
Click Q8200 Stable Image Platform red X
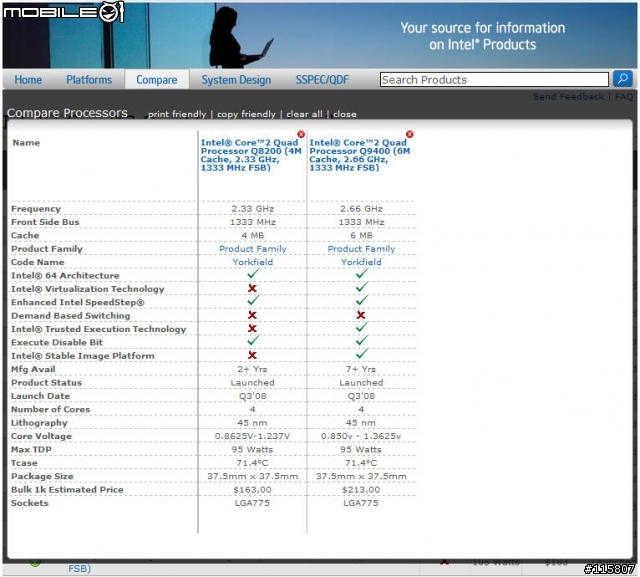click(x=253, y=355)
